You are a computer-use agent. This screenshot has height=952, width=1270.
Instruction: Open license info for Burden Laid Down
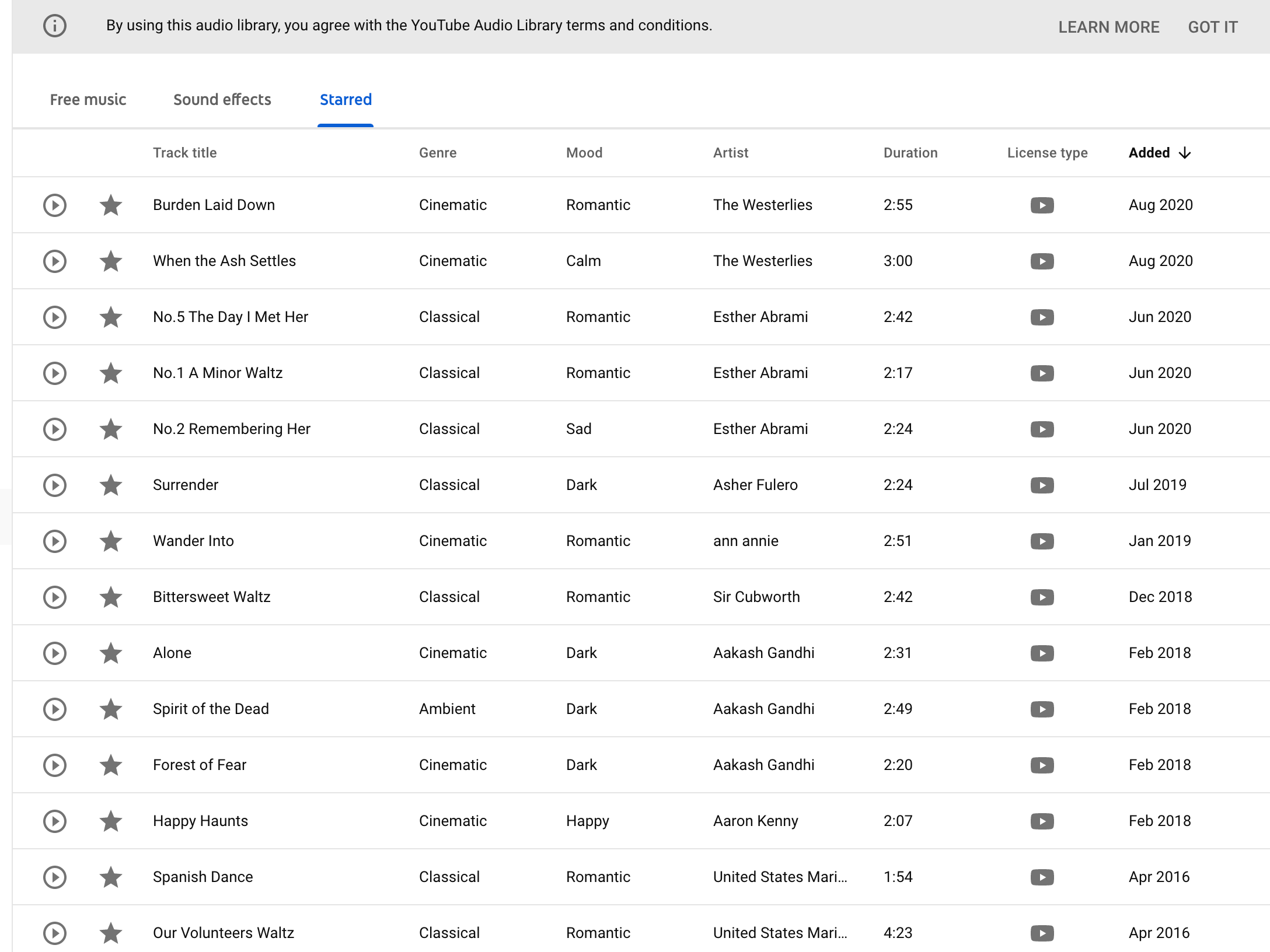pyautogui.click(x=1042, y=205)
